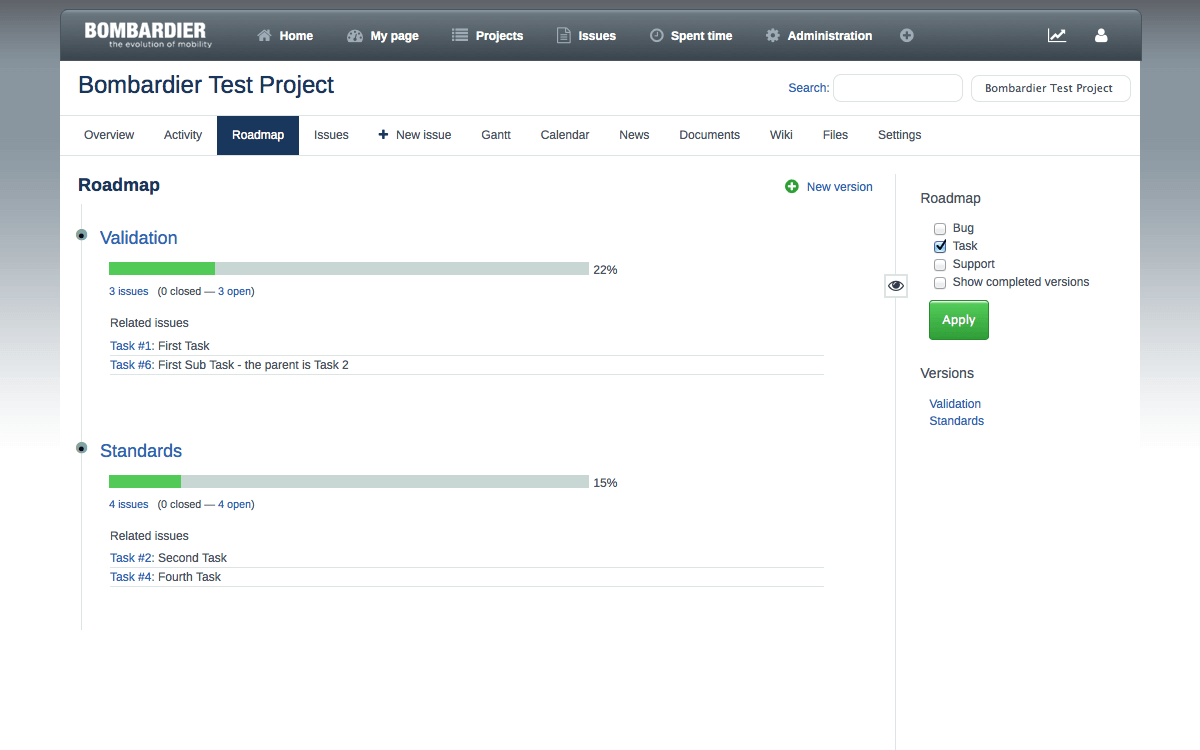Open the Calendar tab
Screen dimensions: 1200x750
coord(565,135)
